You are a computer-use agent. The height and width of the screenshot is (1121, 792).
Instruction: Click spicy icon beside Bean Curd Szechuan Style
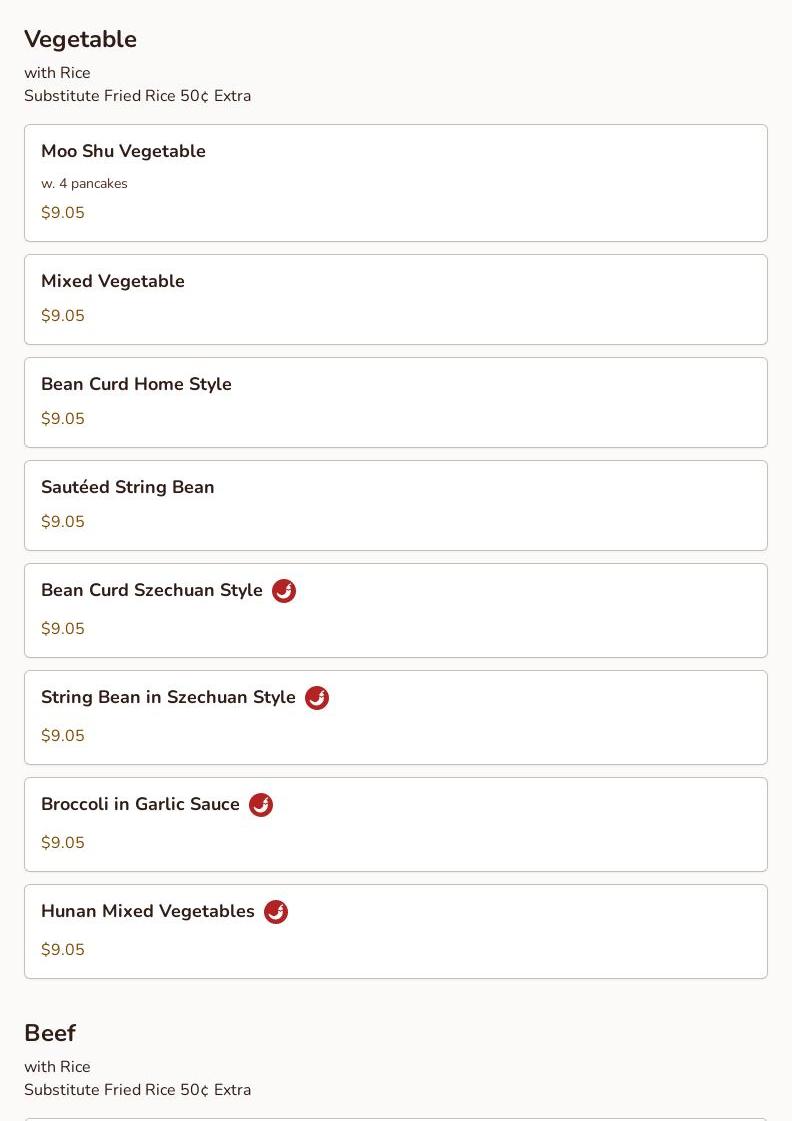(x=284, y=591)
